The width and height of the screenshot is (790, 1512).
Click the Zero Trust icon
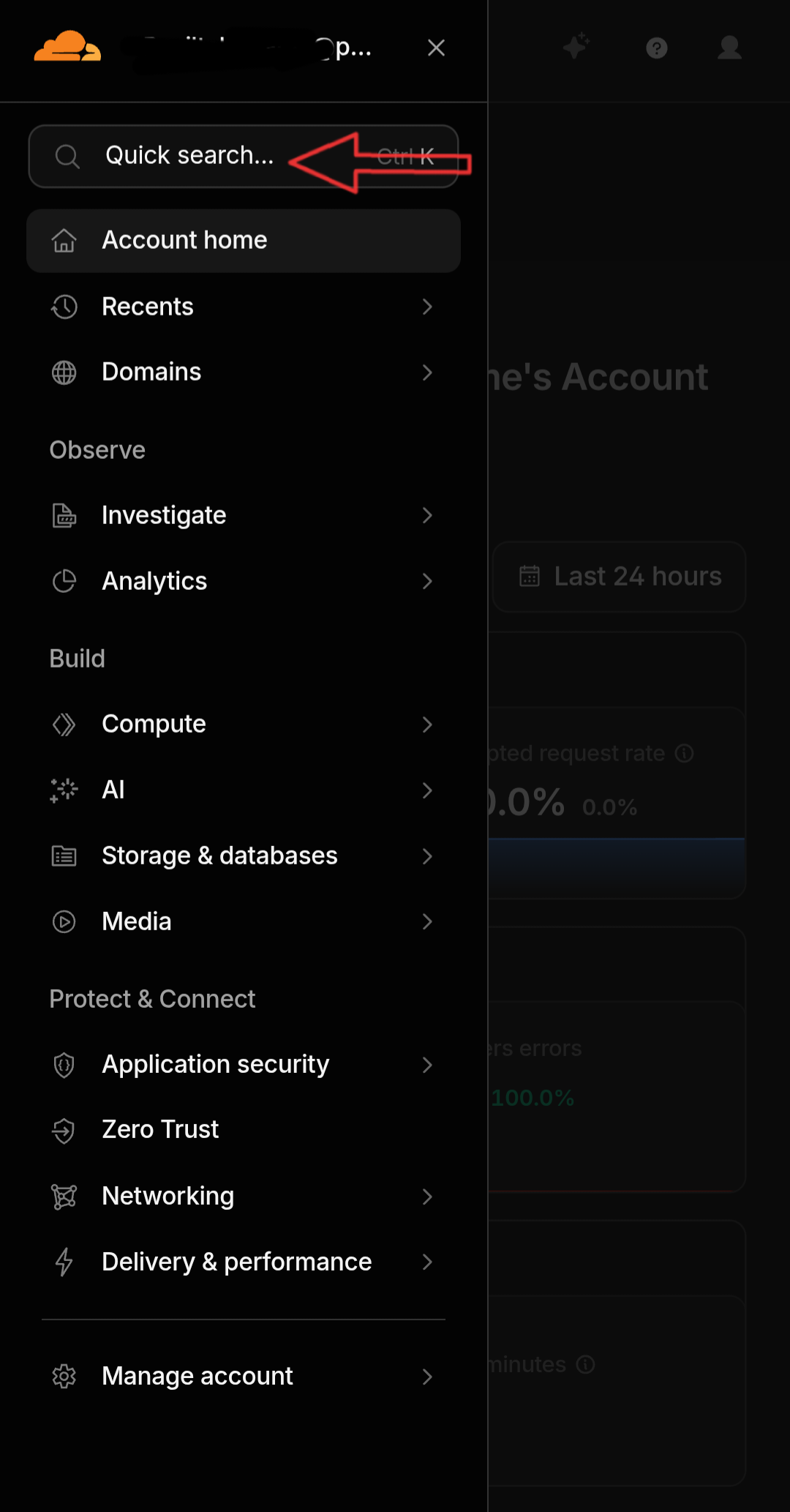click(64, 1130)
